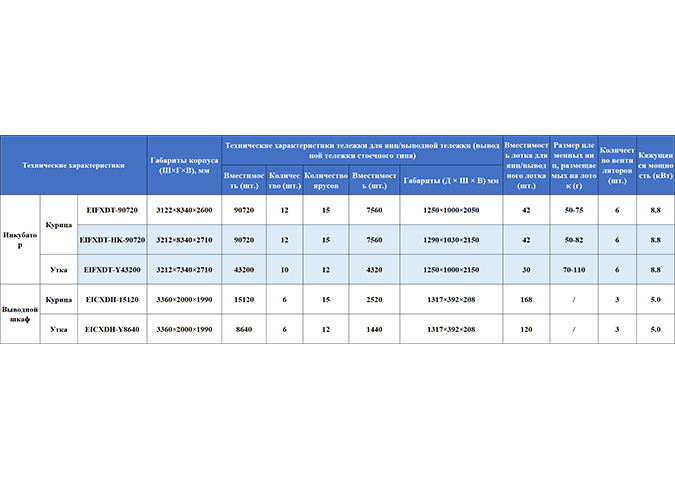Viewport: 675px width, 479px height.
Task: Select the Выводной шкаф row group label
Action: [20, 314]
